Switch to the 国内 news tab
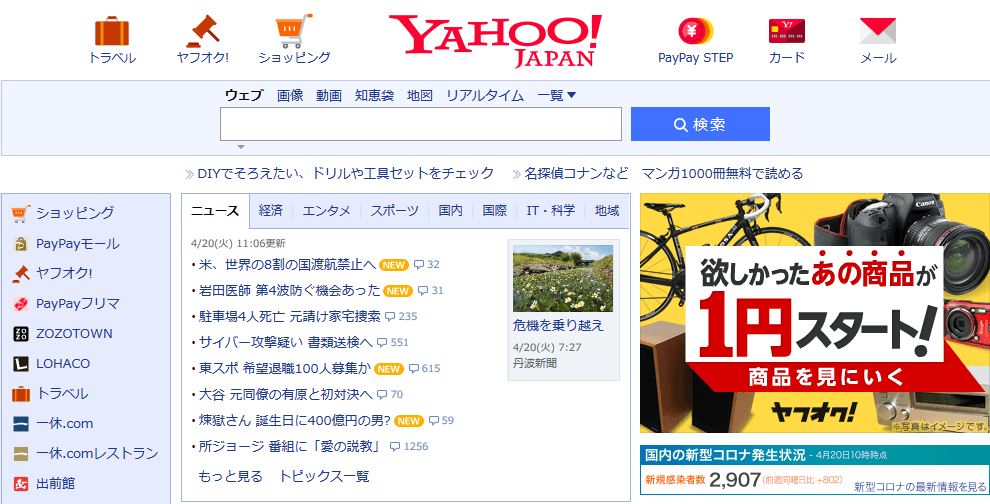 (450, 211)
